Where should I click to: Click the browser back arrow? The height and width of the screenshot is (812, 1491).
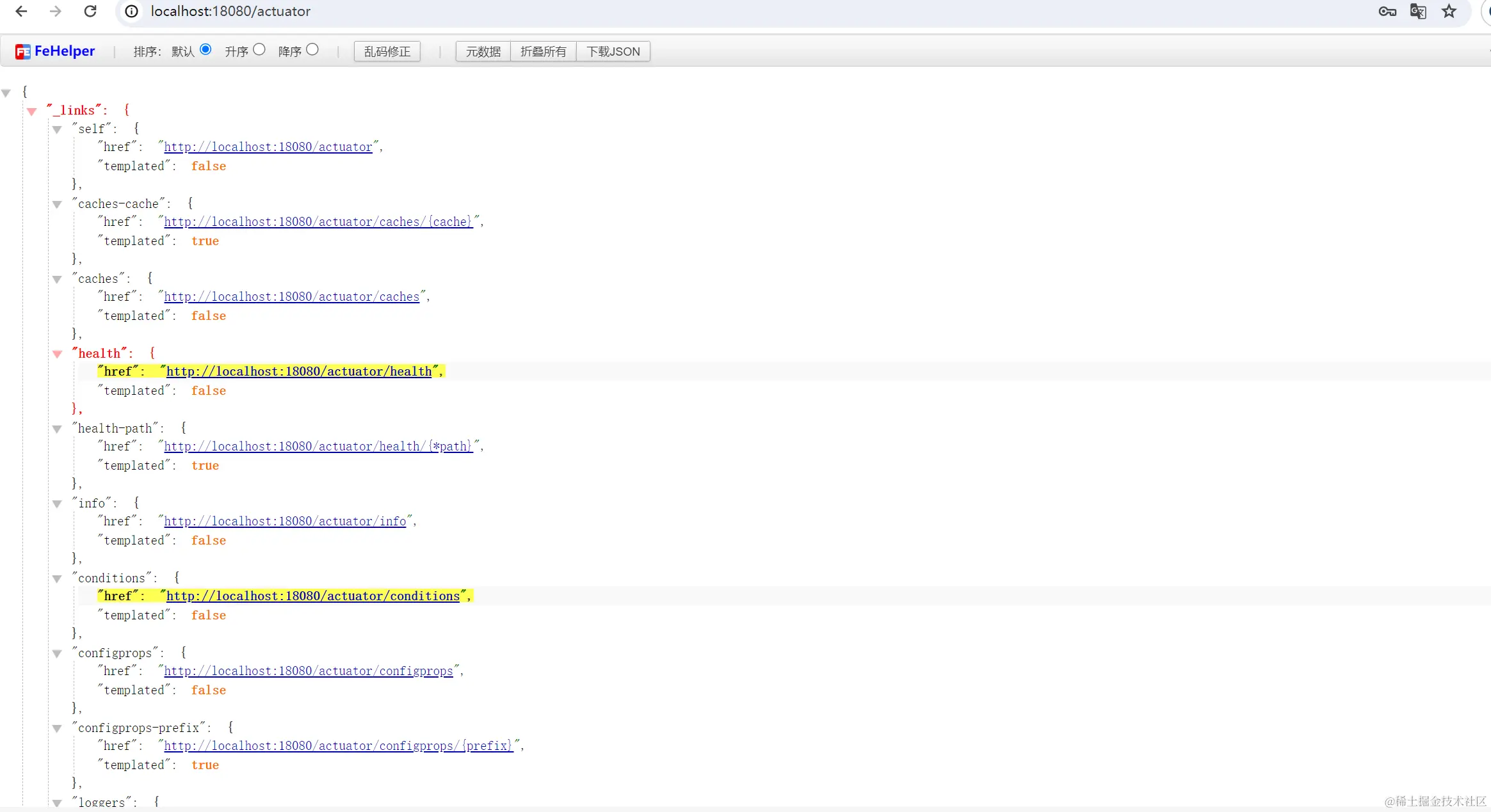coord(21,12)
